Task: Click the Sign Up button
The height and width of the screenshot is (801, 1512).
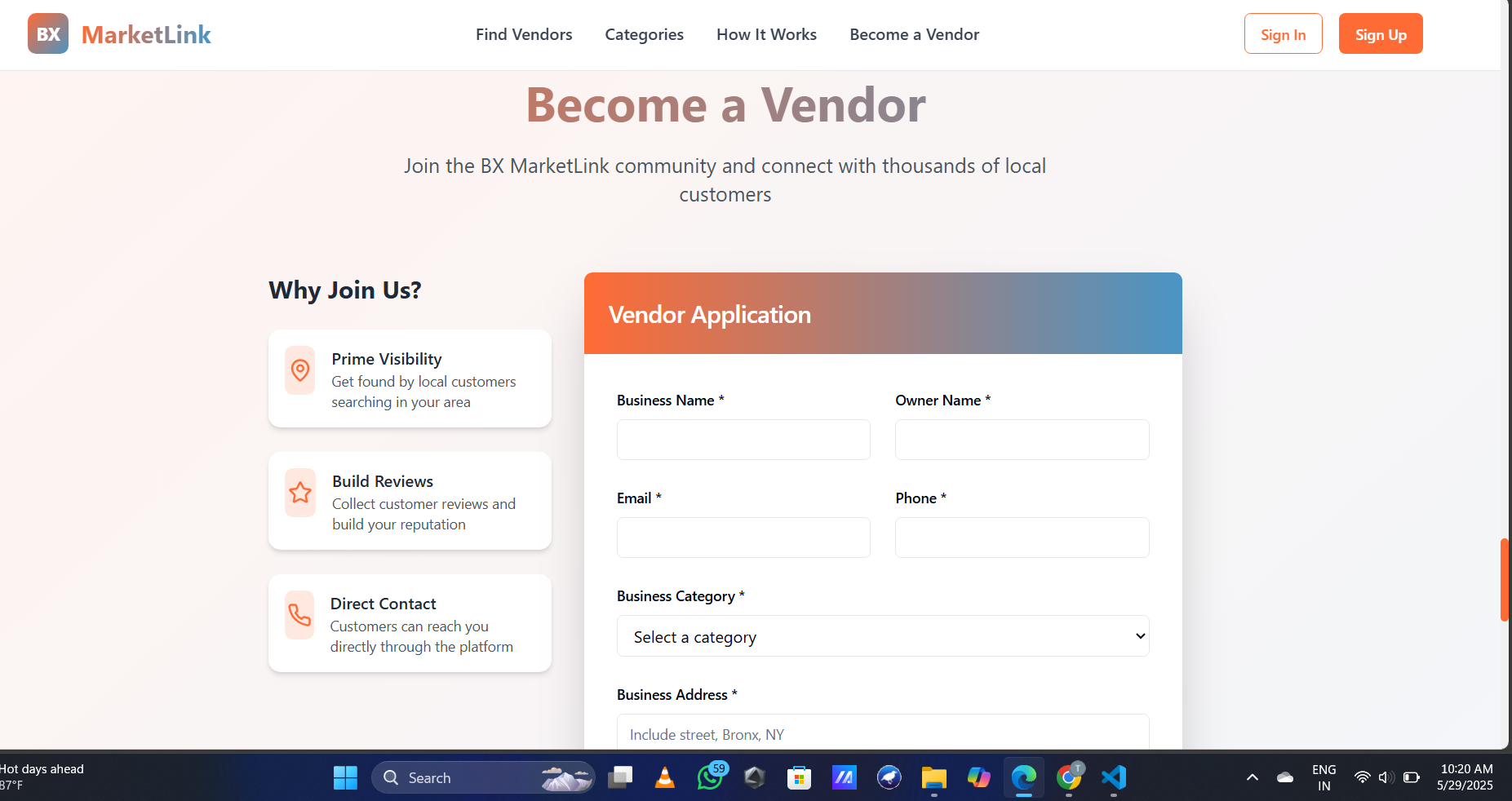Action: click(1380, 33)
